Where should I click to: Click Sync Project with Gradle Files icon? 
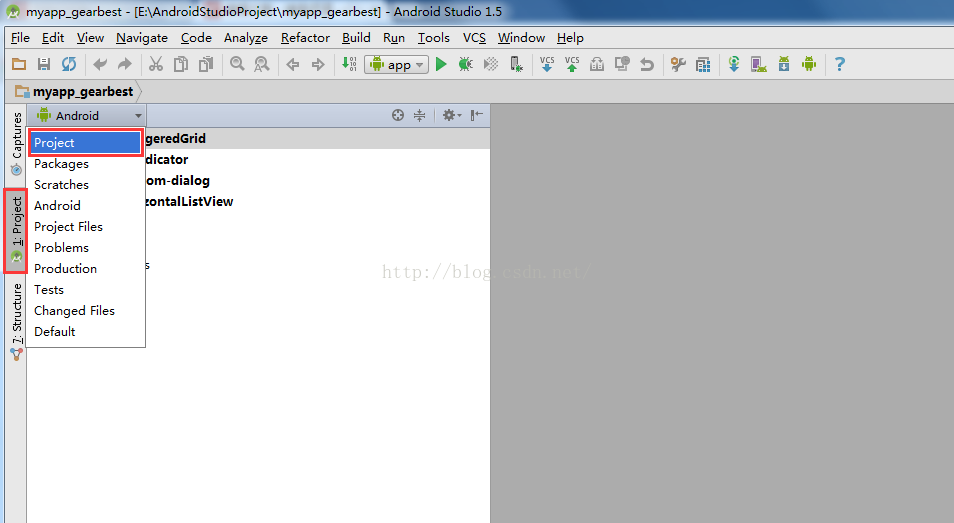tap(734, 64)
